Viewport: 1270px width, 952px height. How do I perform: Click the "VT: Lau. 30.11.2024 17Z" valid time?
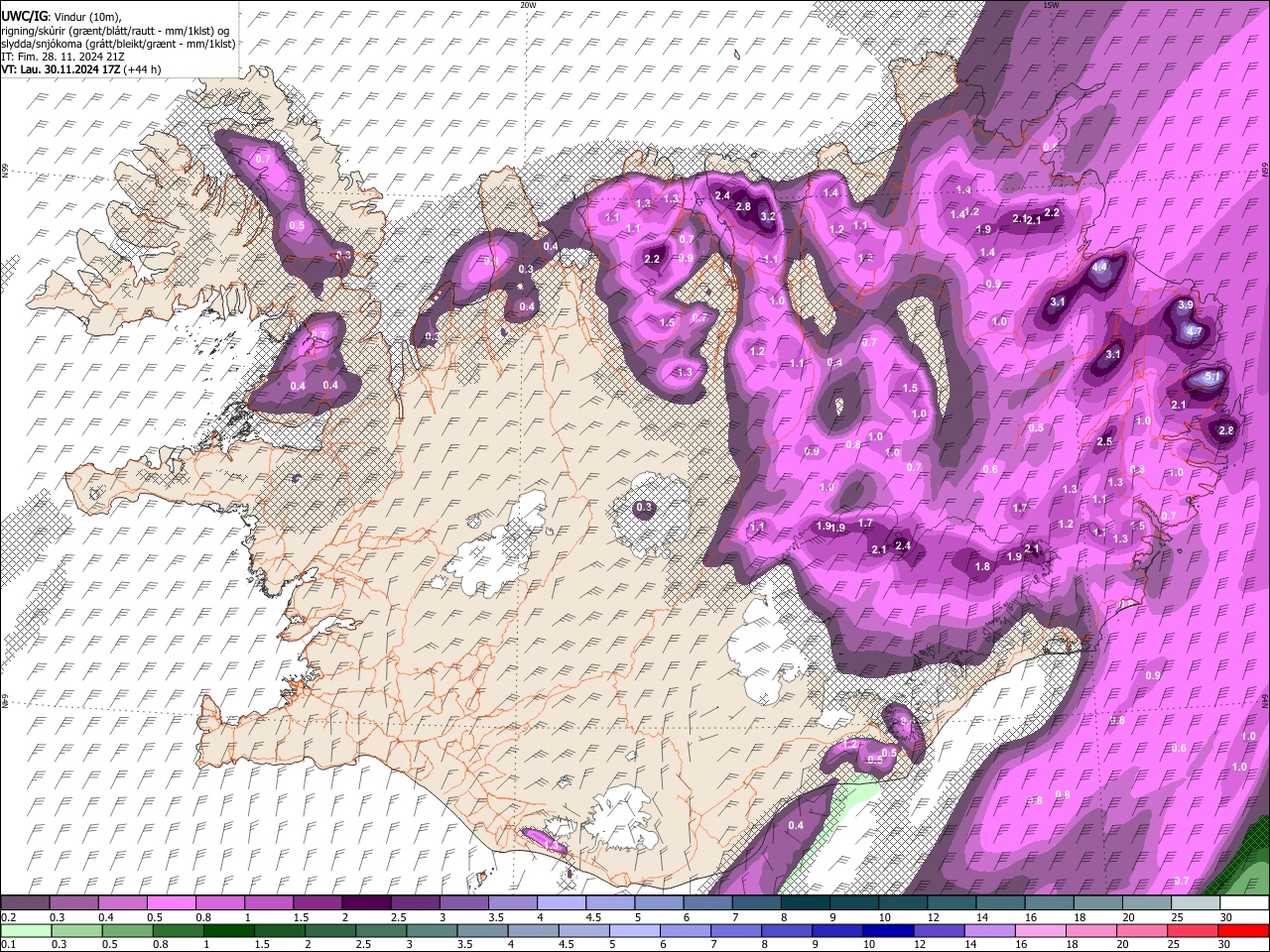coord(62,69)
